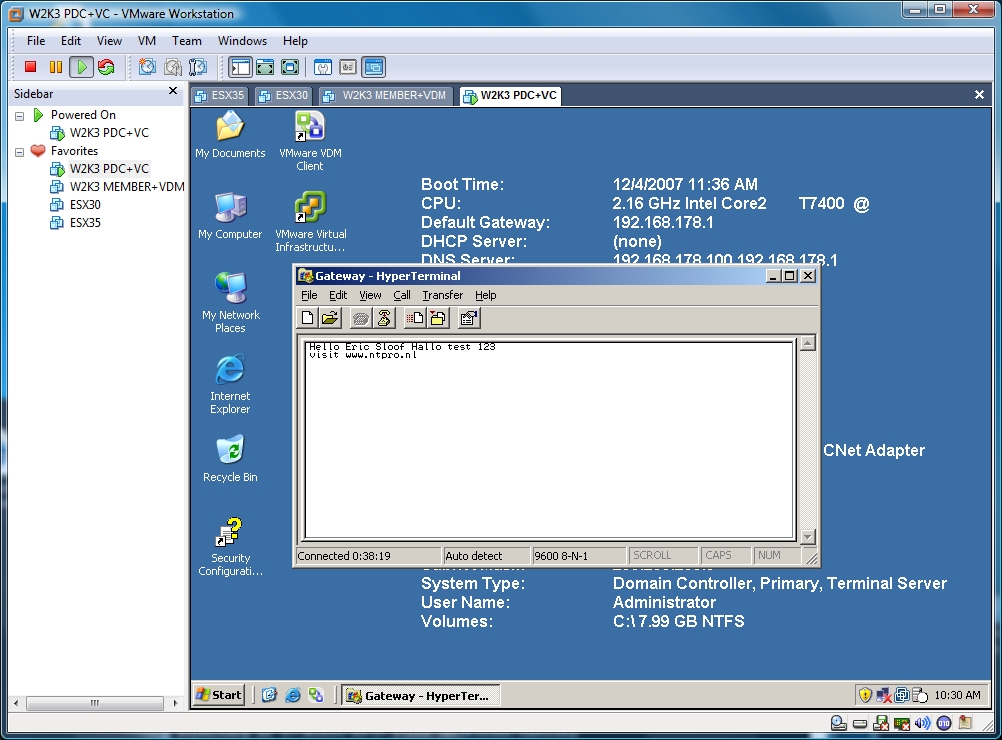Open the VMware Edit menu
The image size is (1002, 740).
[x=71, y=41]
